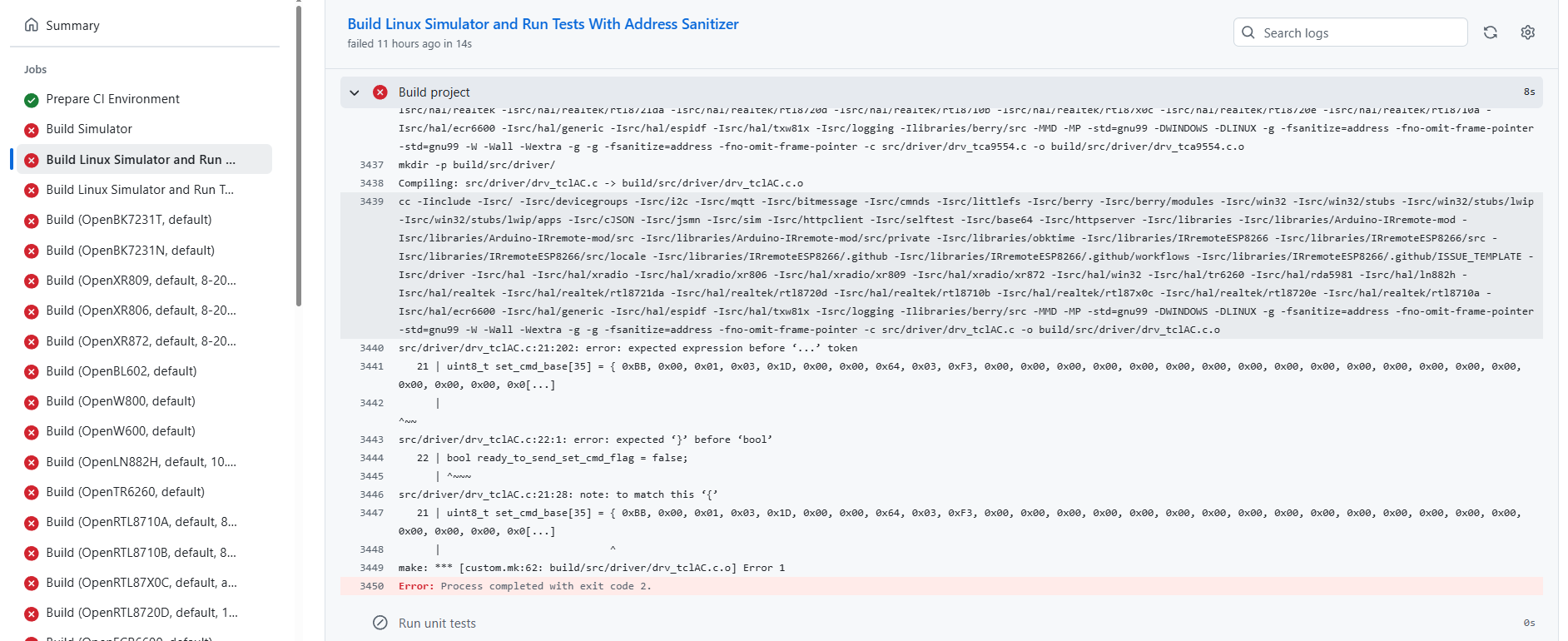Click log line number 3440
Image resolution: width=1568 pixels, height=641 pixels.
pos(371,348)
